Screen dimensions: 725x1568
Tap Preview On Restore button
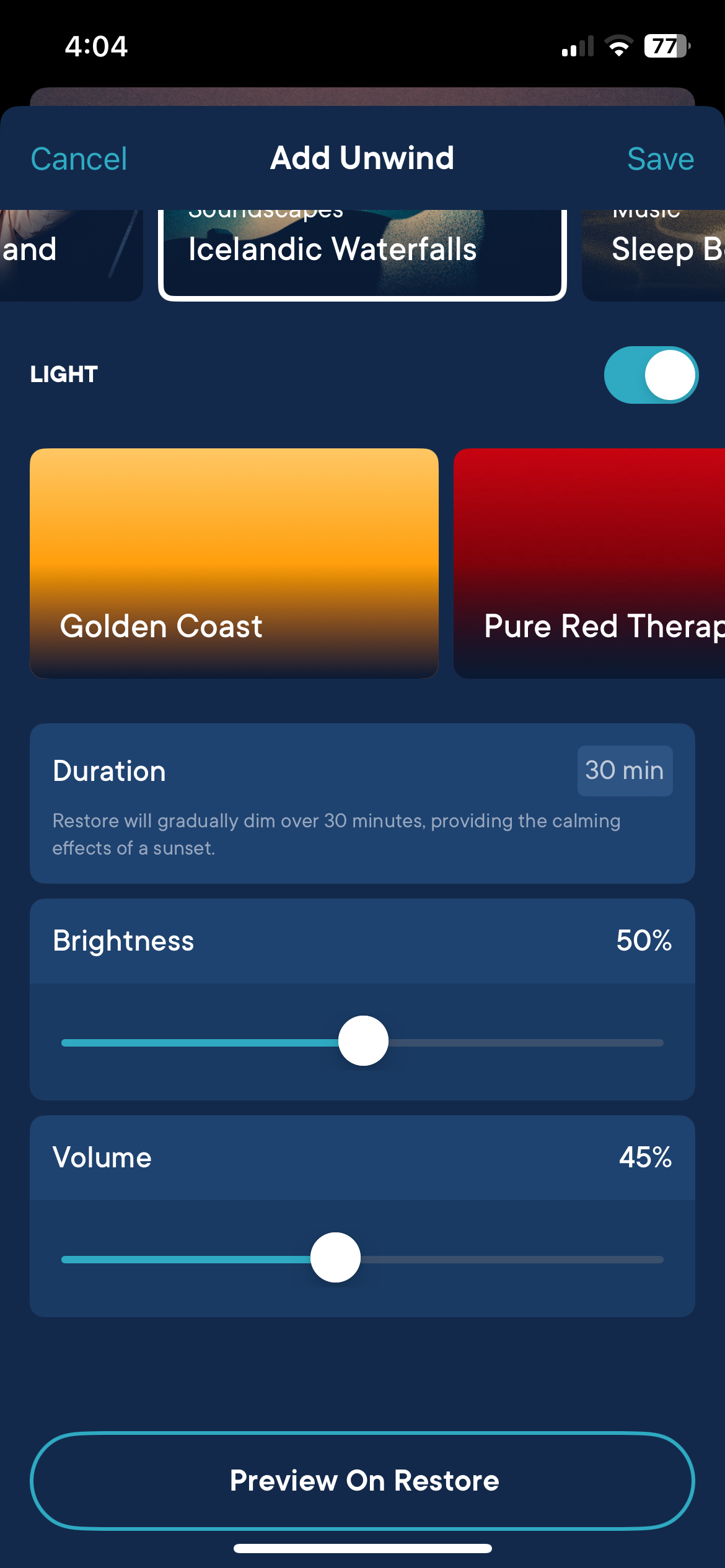point(362,1481)
